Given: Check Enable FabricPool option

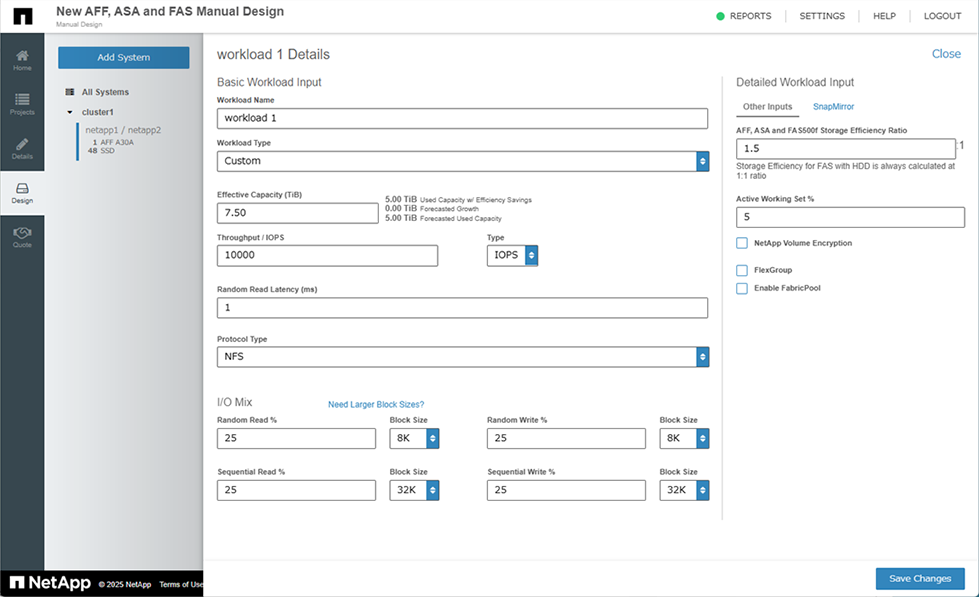Looking at the screenshot, I should (x=742, y=289).
